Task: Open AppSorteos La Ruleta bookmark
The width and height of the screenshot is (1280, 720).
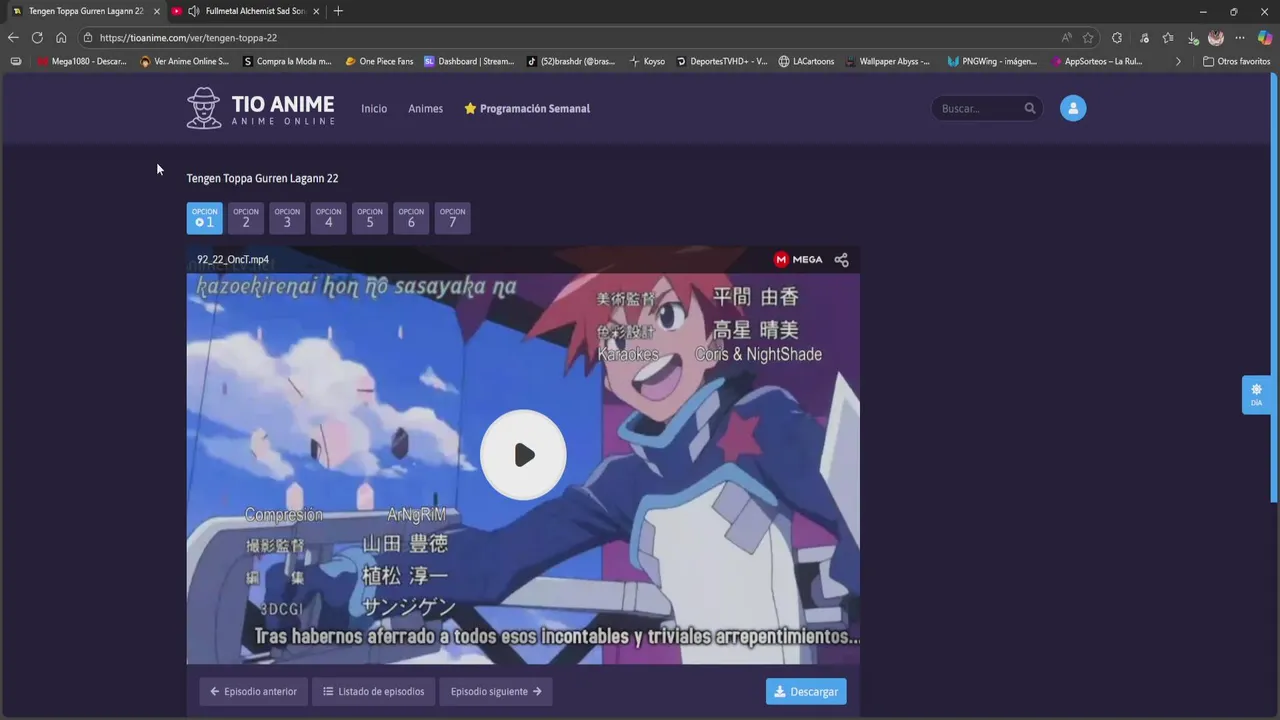Action: click(1097, 61)
